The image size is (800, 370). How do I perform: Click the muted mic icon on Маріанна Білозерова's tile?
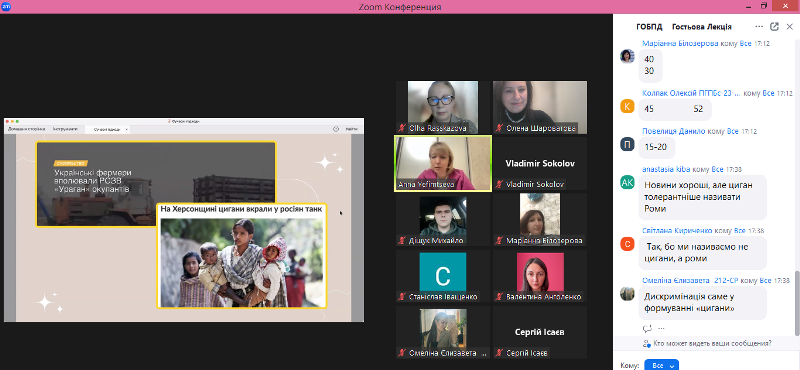point(499,240)
